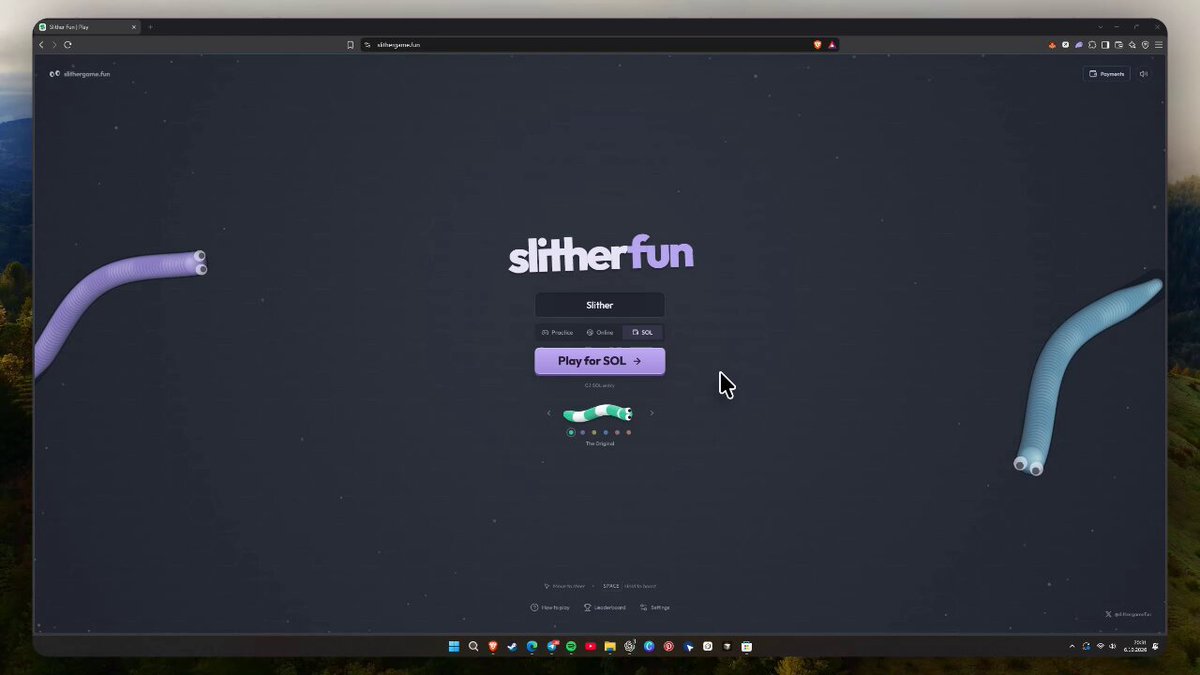The width and height of the screenshot is (1200, 675).
Task: Launch Spotify from the taskbar
Action: pyautogui.click(x=571, y=646)
